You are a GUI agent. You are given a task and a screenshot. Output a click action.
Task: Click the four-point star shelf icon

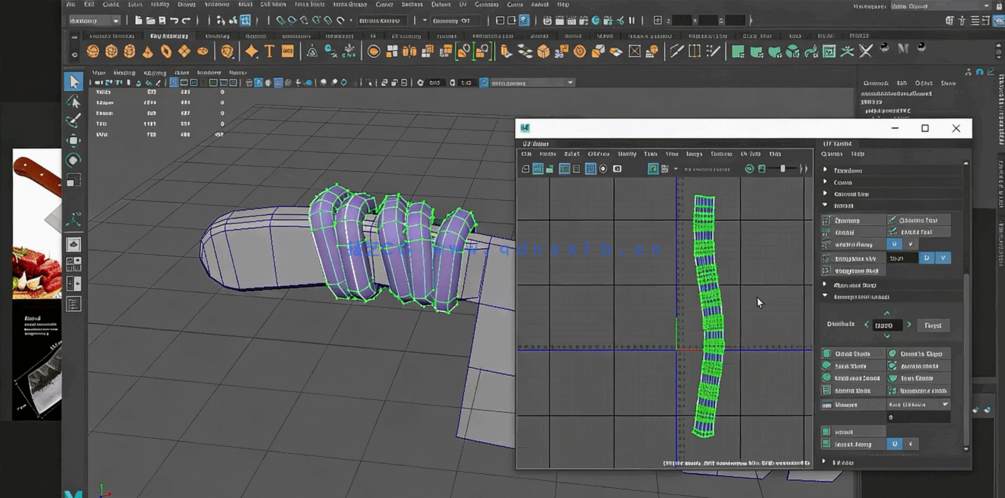[x=251, y=51]
